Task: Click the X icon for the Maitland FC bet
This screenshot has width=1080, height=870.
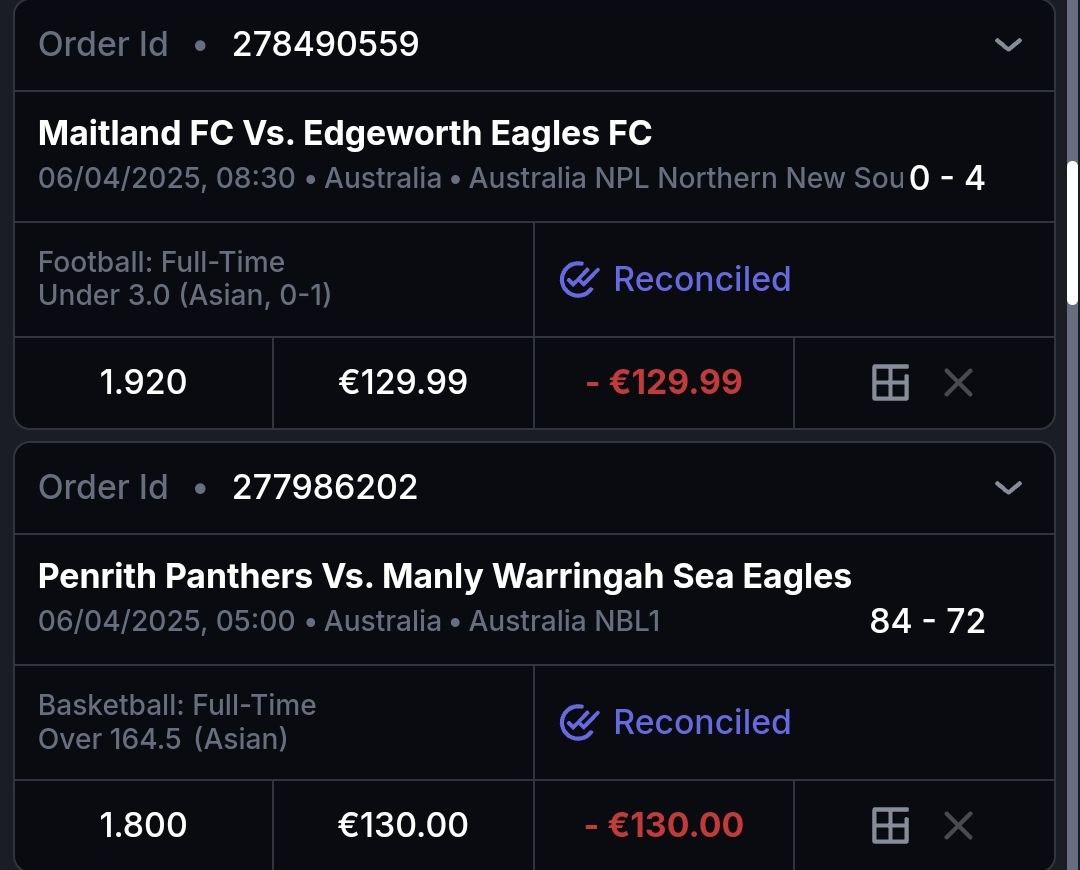Action: click(x=958, y=382)
